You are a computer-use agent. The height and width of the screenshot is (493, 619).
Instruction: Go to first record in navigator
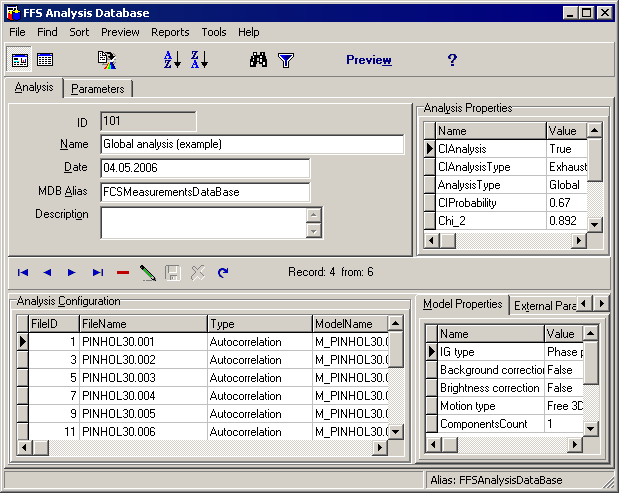click(23, 272)
